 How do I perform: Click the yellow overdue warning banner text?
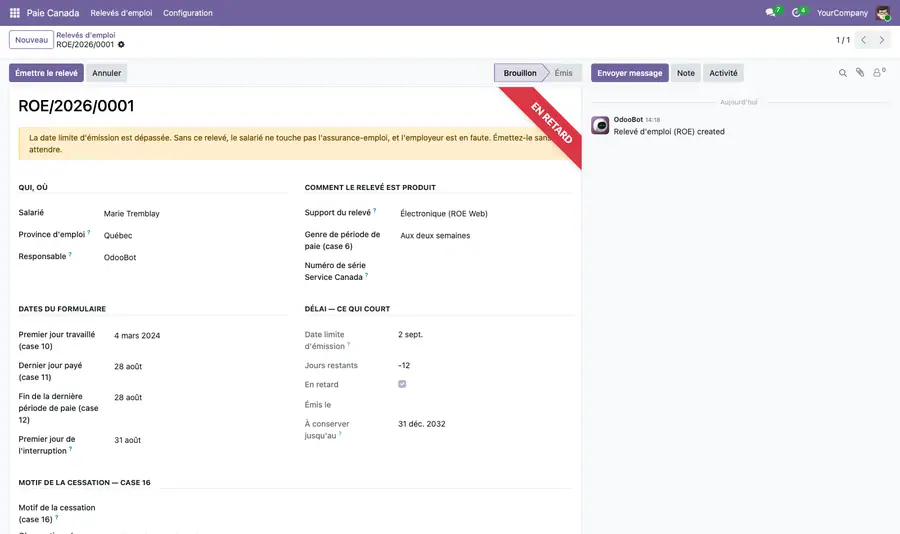[x=290, y=144]
